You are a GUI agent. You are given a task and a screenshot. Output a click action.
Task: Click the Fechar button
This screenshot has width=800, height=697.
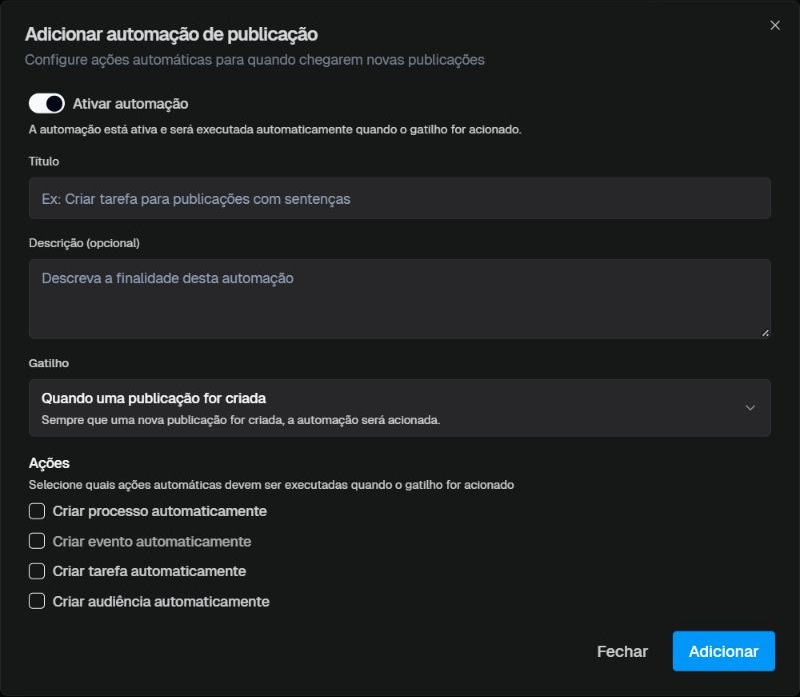[622, 652]
